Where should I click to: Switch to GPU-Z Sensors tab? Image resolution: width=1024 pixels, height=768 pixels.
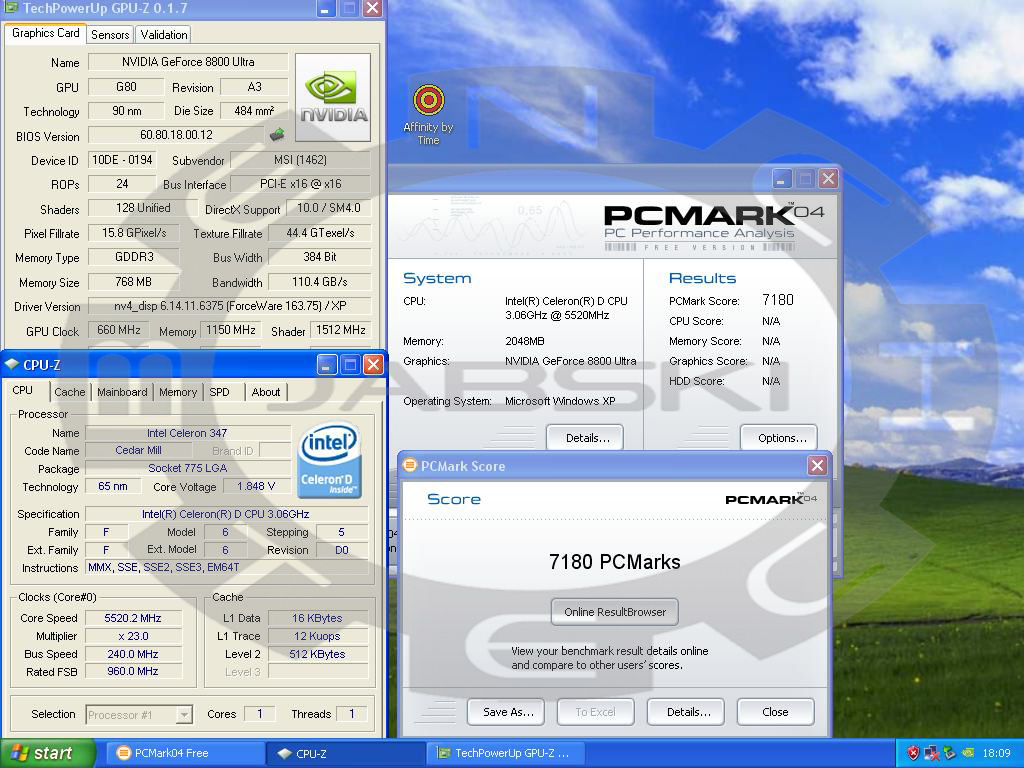coord(110,35)
